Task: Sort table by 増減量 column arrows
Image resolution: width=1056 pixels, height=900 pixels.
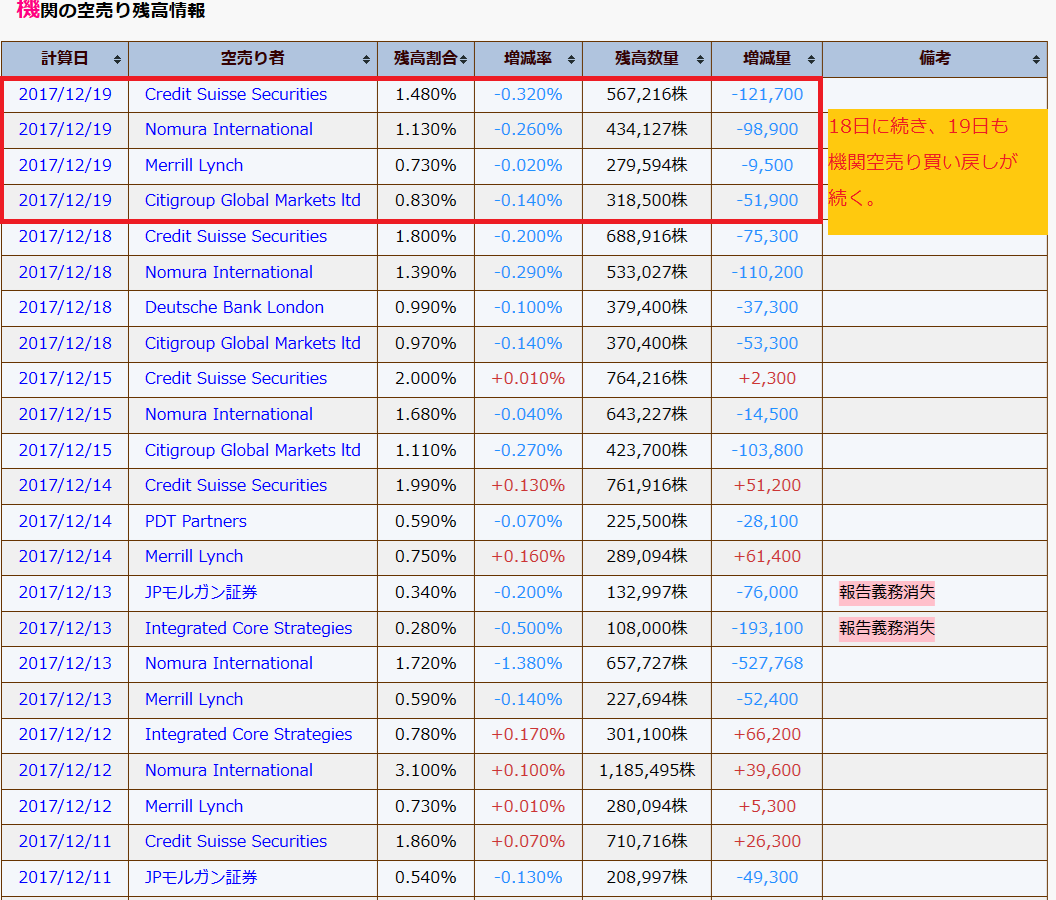Action: [x=812, y=59]
